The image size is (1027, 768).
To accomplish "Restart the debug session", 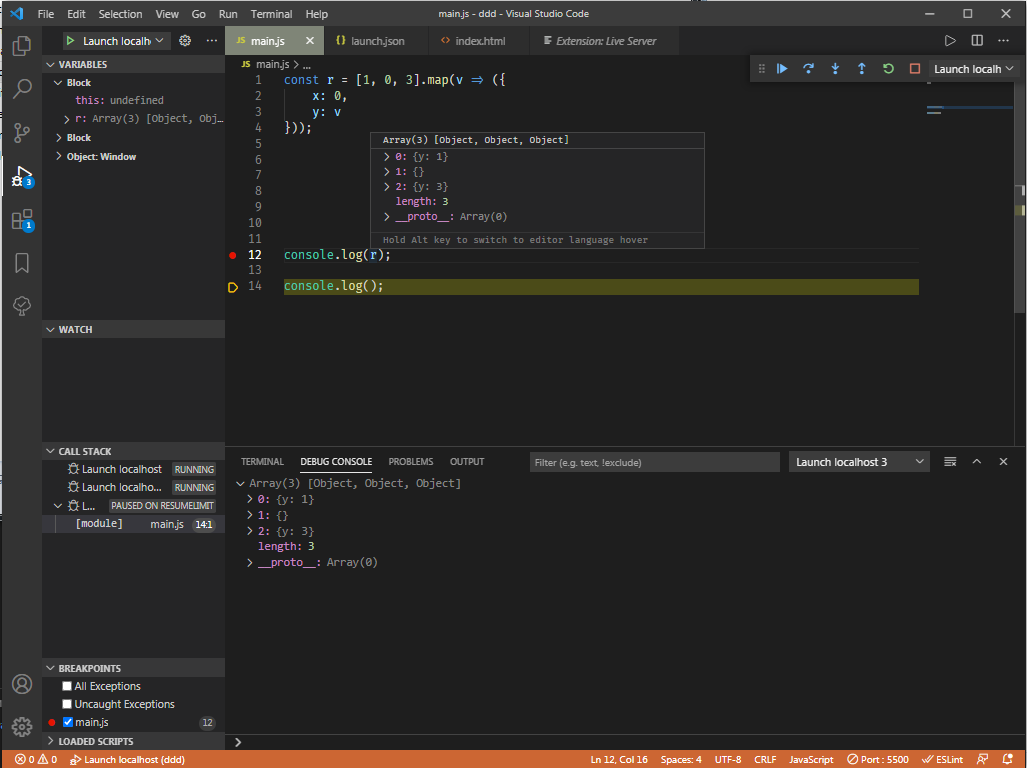I will (888, 69).
